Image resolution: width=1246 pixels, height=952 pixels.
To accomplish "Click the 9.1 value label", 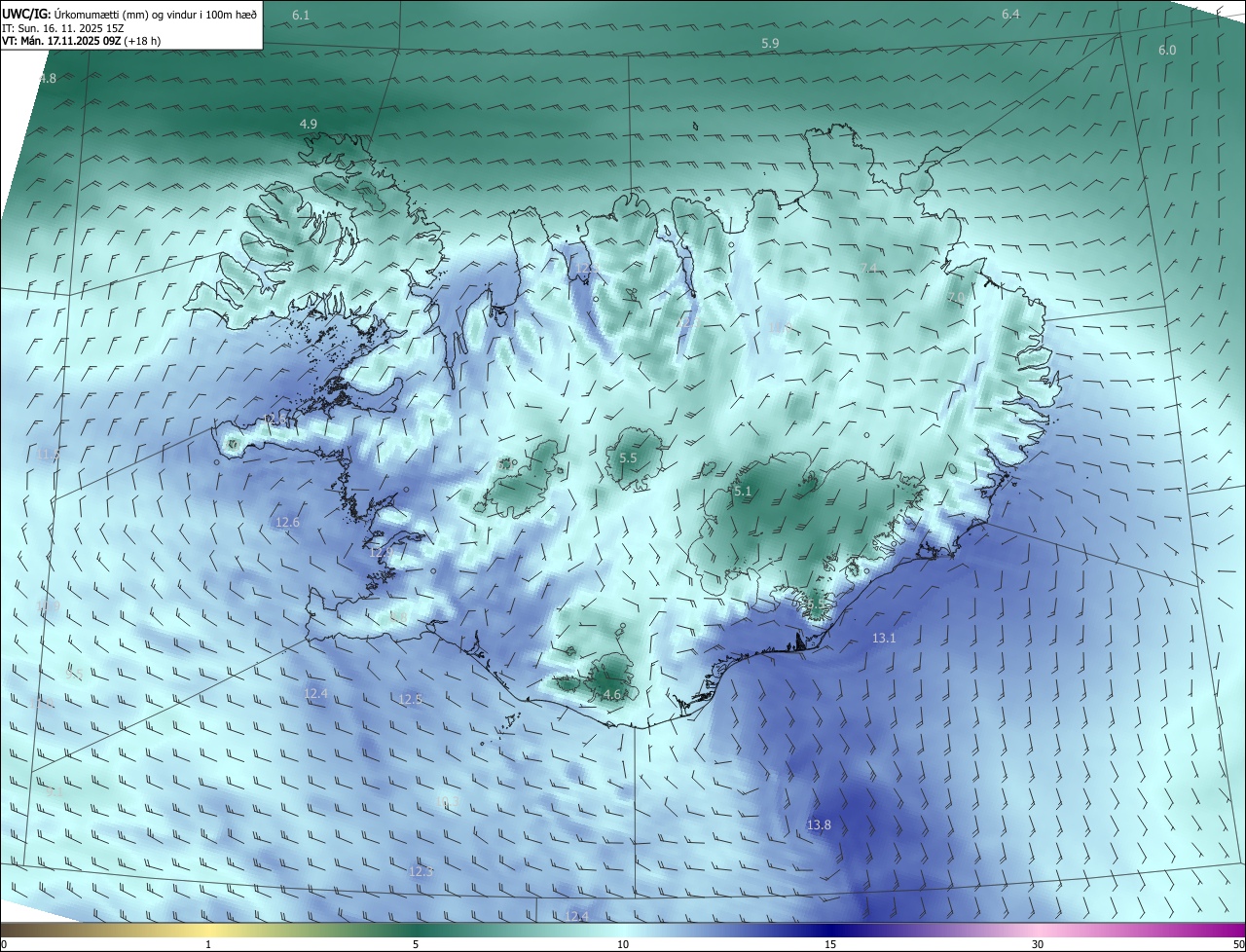I will tap(54, 791).
